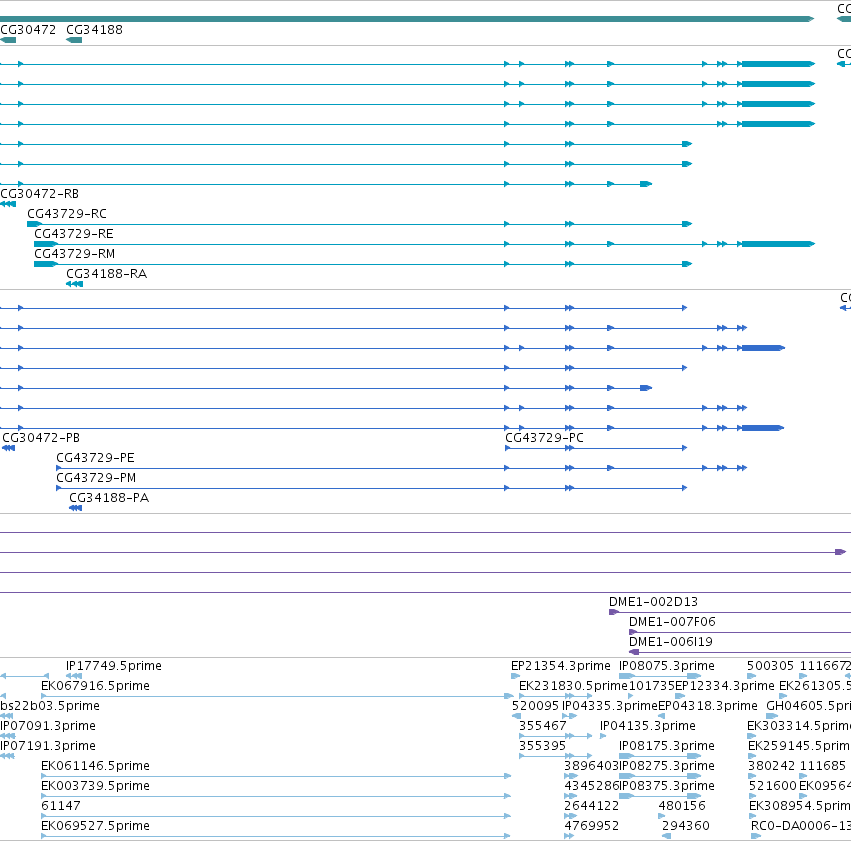The width and height of the screenshot is (851, 841).
Task: Select EST label EP04318.3prime
Action: [x=708, y=706]
